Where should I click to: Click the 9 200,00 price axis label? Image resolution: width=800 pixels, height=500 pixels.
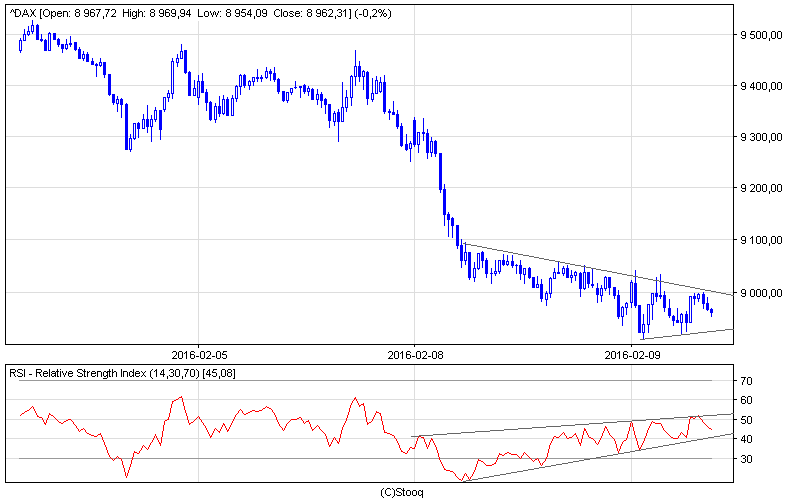761,188
